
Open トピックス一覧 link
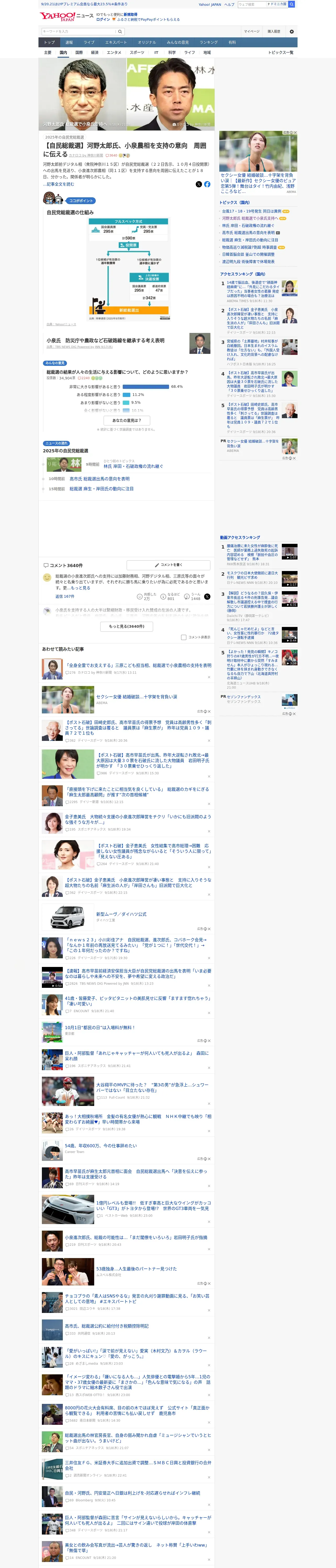281,52
